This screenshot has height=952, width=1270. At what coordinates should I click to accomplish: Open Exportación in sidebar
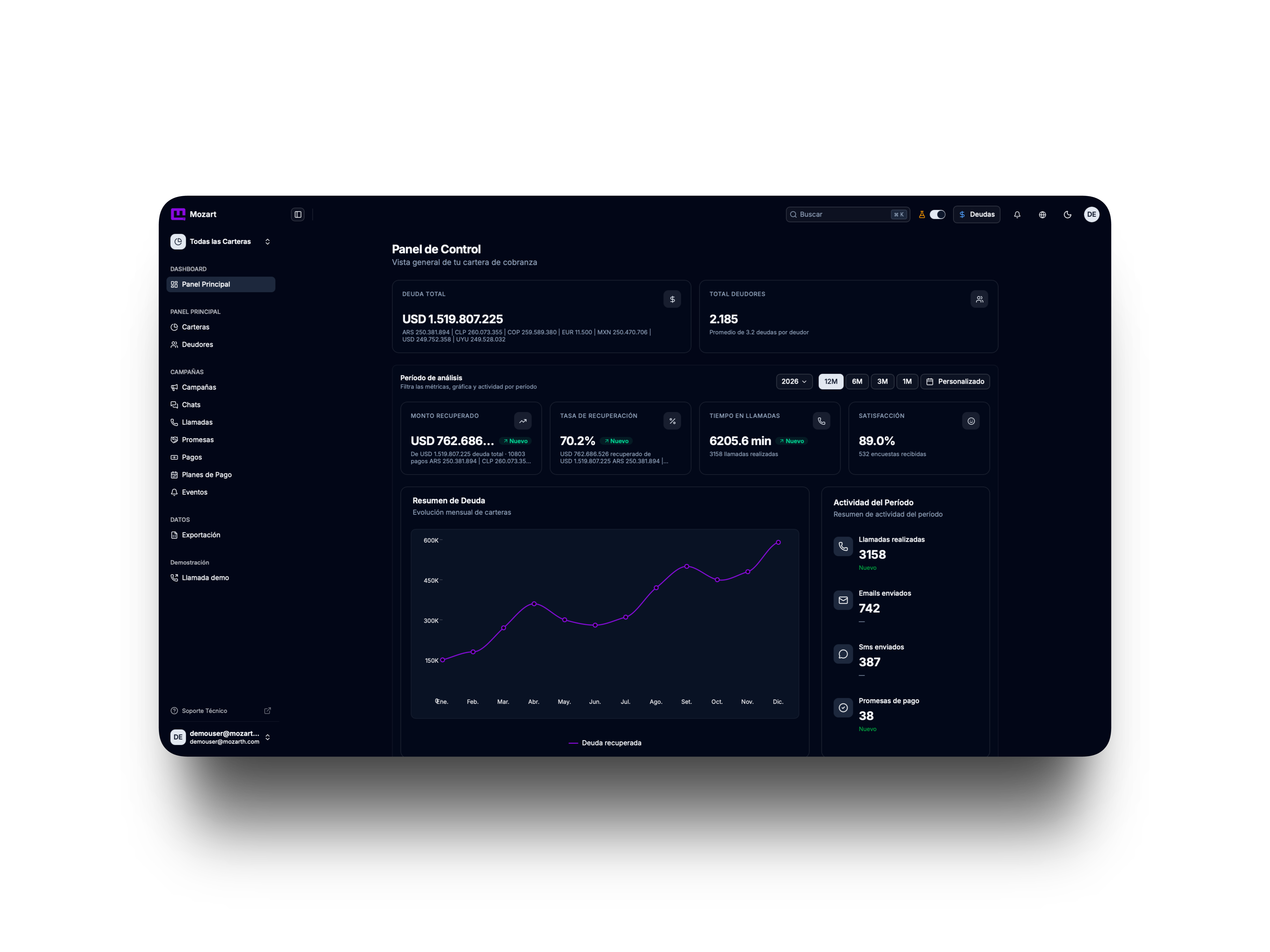221,535
